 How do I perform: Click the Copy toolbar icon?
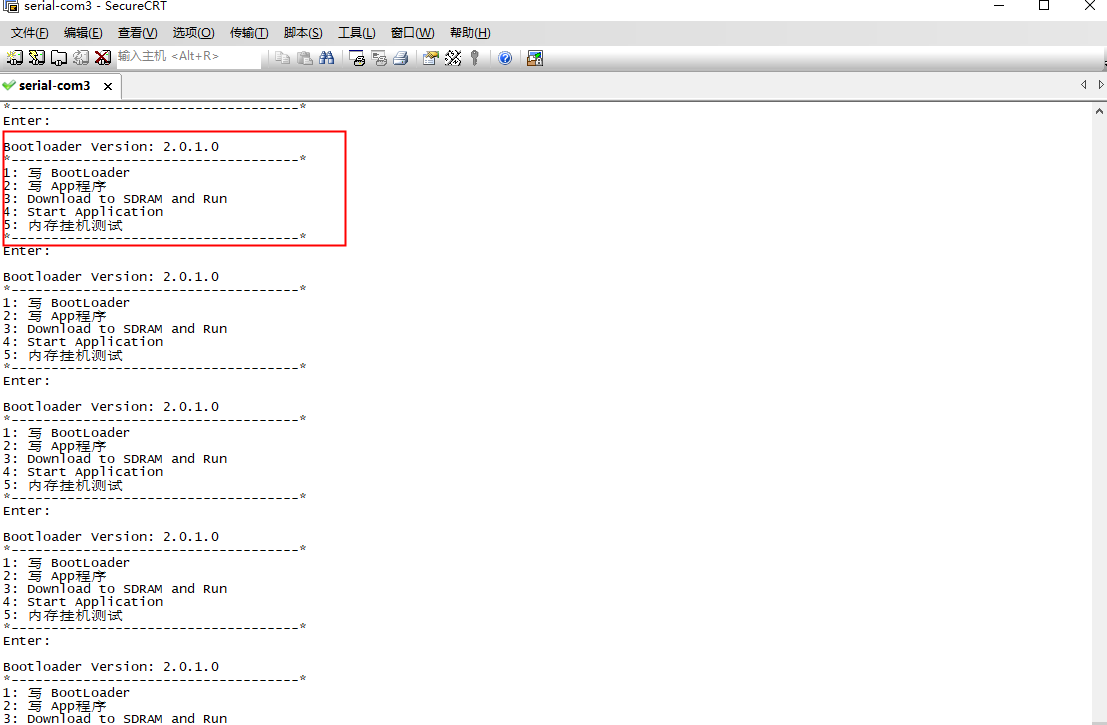tap(282, 58)
